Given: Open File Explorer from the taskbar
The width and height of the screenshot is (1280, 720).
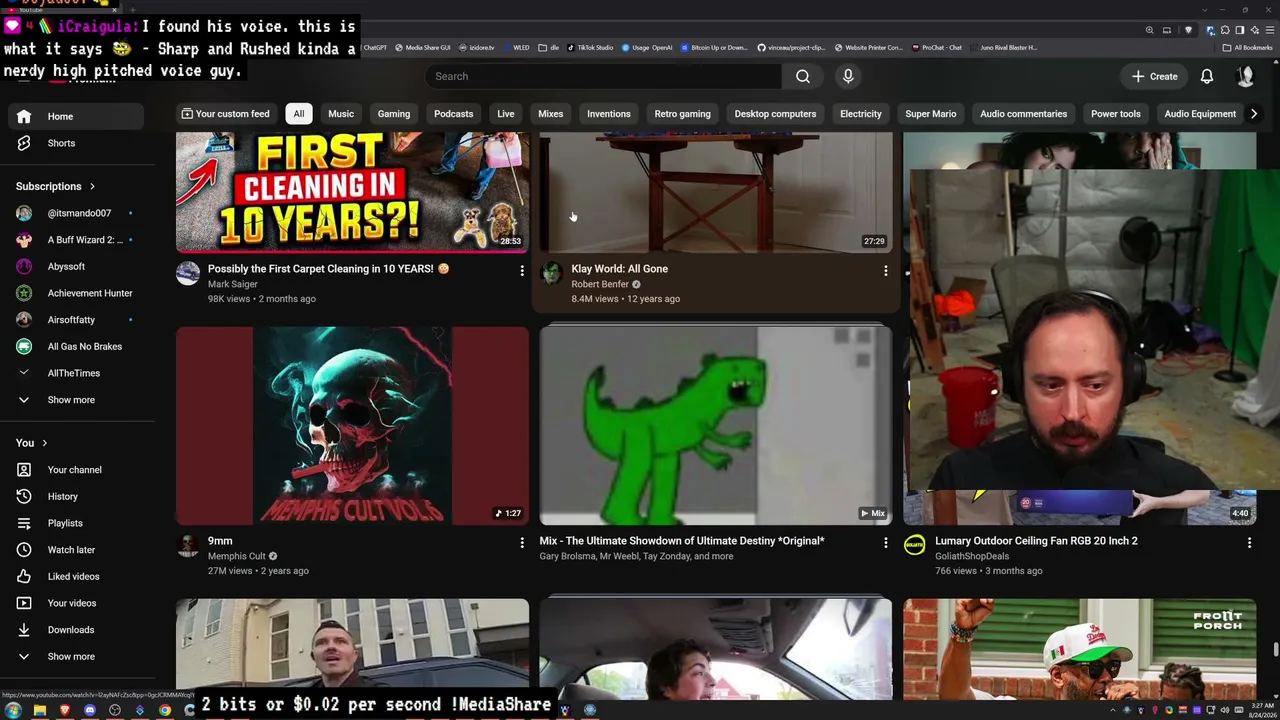Looking at the screenshot, I should click(40, 710).
